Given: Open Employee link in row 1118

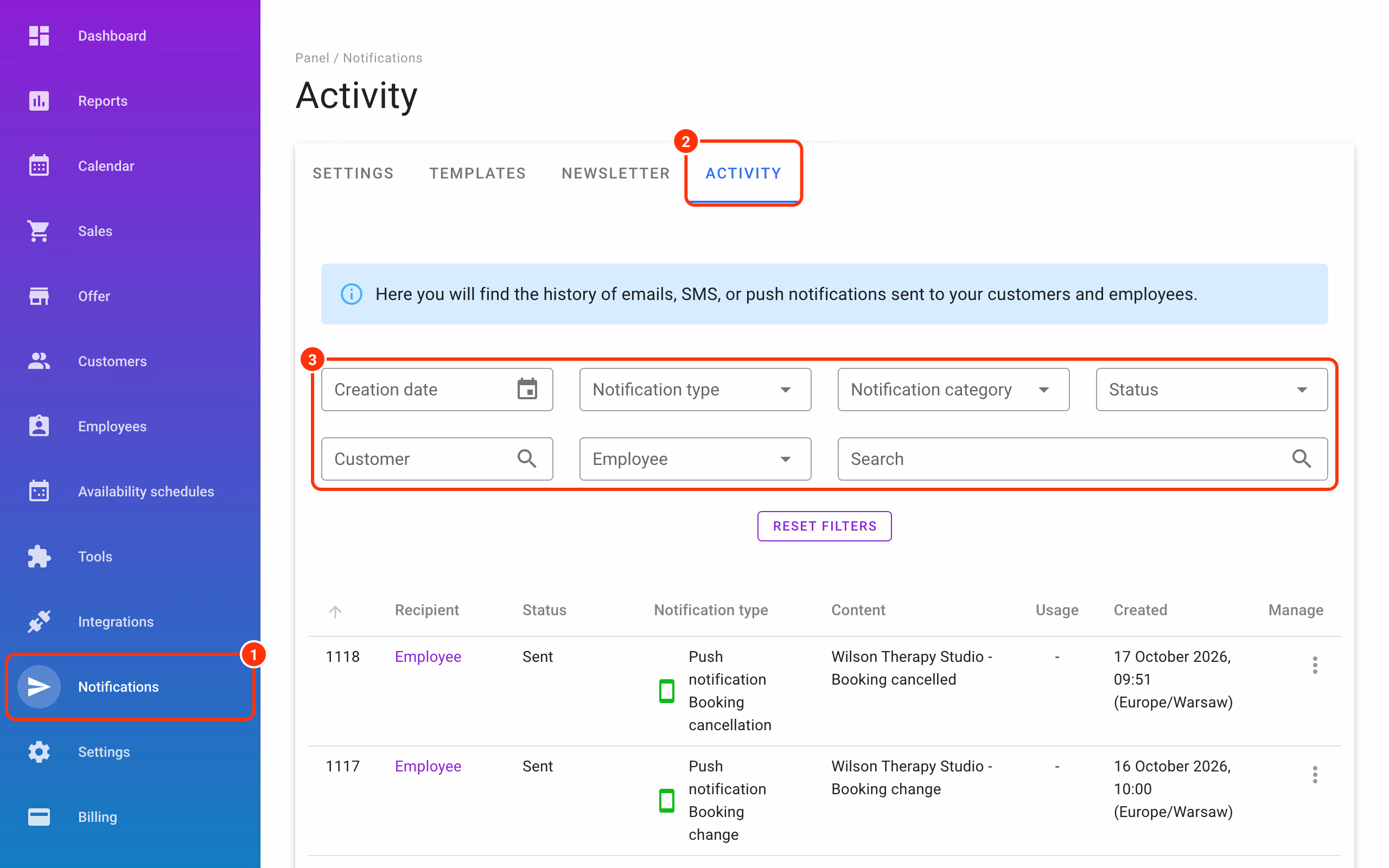Looking at the screenshot, I should pyautogui.click(x=428, y=657).
